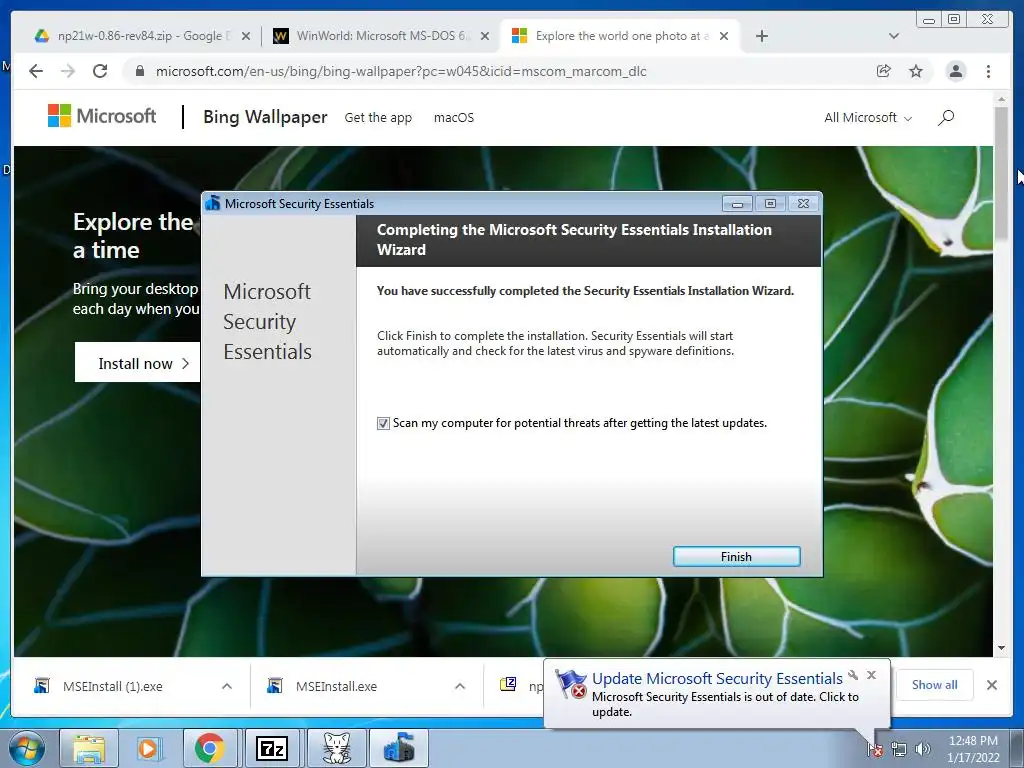The height and width of the screenshot is (768, 1024).
Task: Go back in Chrome browser
Action: 36,71
